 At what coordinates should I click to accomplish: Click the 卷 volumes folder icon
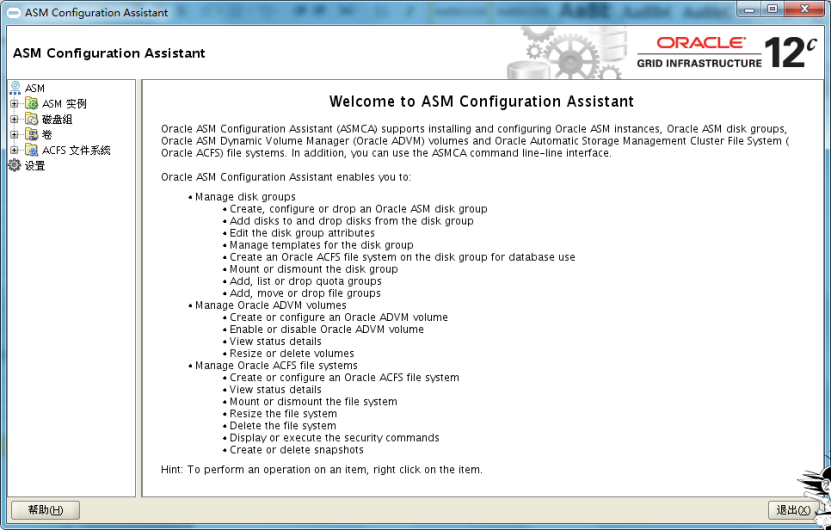click(x=32, y=135)
